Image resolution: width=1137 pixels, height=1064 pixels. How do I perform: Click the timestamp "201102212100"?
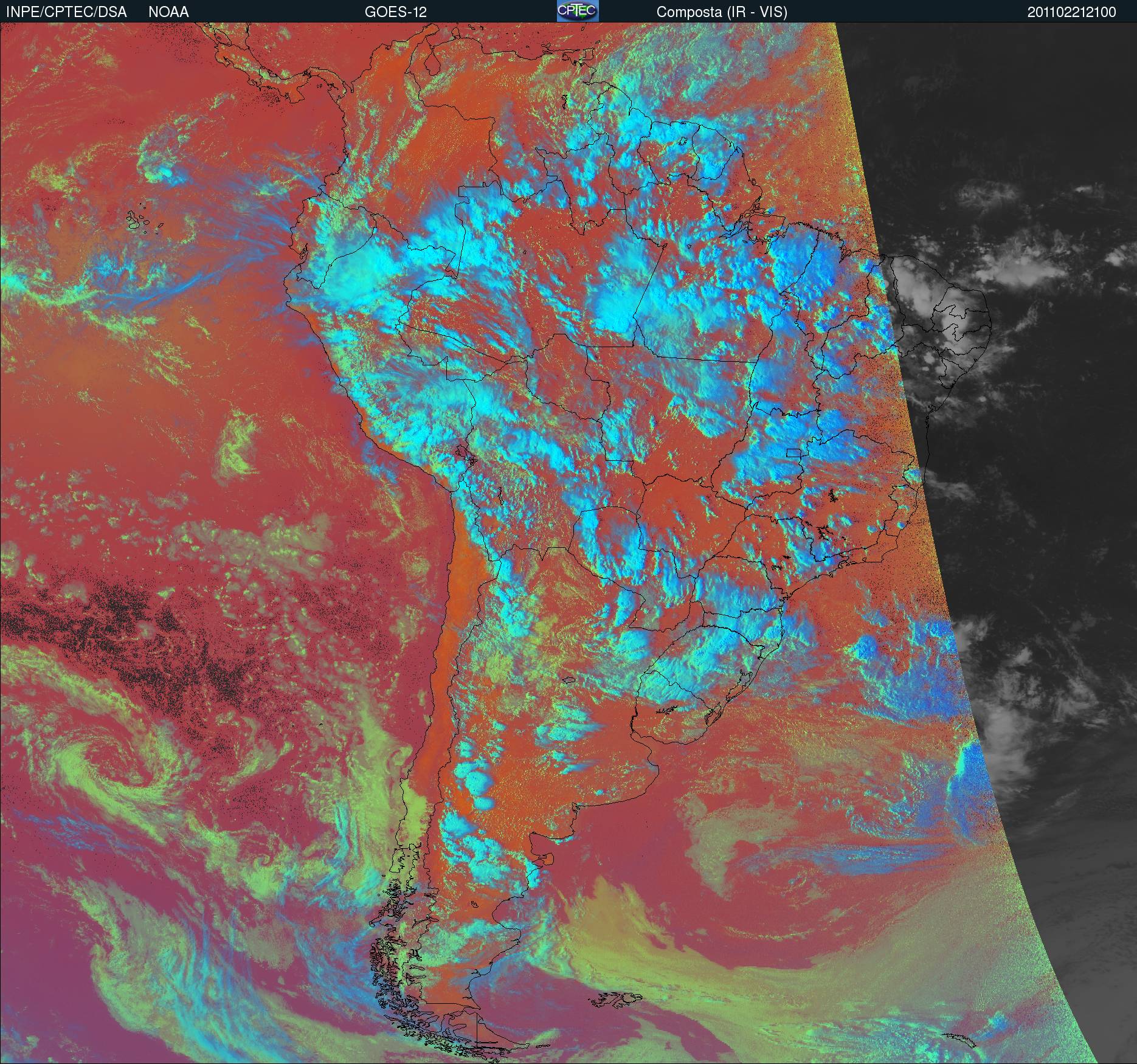pos(1072,12)
